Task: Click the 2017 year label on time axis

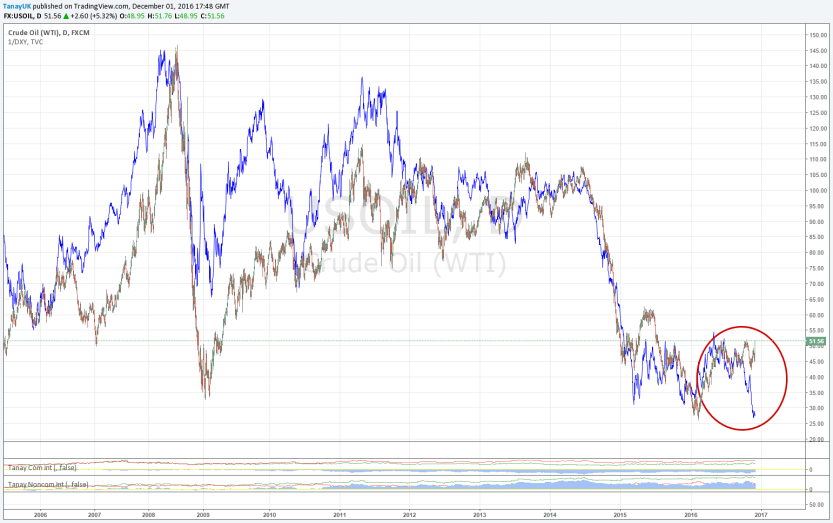Action: coord(761,514)
